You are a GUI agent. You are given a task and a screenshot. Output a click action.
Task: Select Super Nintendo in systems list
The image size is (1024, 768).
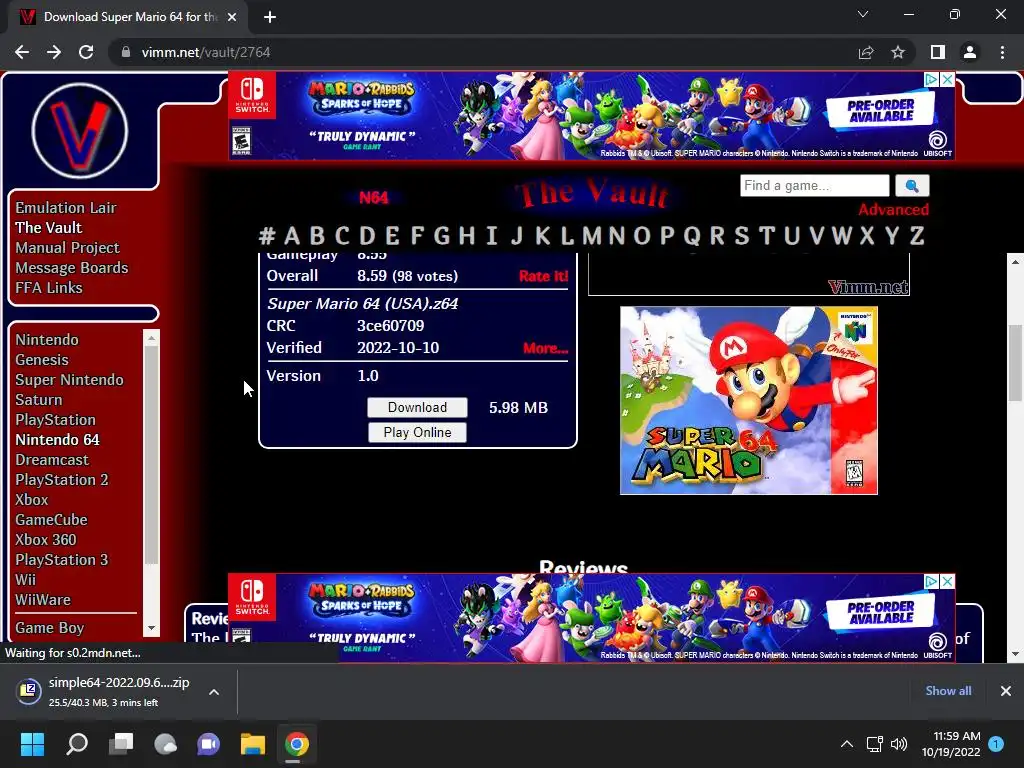point(69,380)
